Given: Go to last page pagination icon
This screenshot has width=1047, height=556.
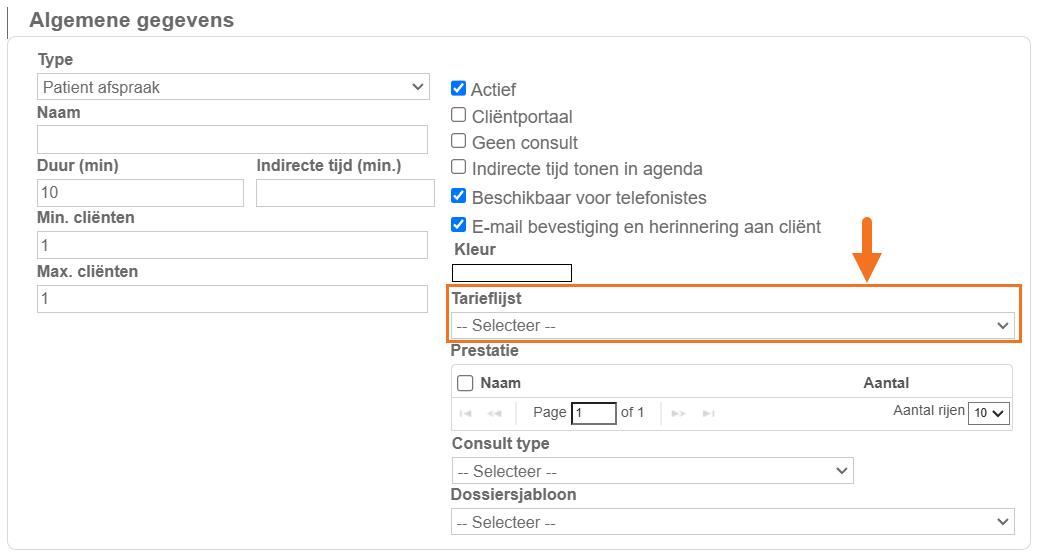Looking at the screenshot, I should (708, 413).
